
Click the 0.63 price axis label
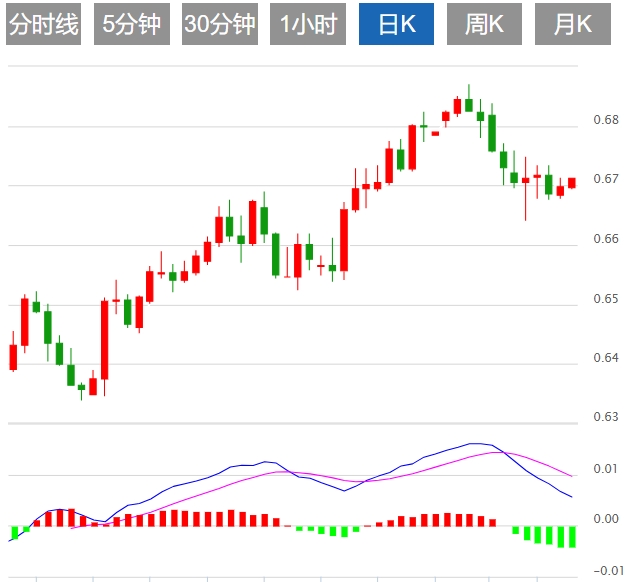pyautogui.click(x=605, y=417)
